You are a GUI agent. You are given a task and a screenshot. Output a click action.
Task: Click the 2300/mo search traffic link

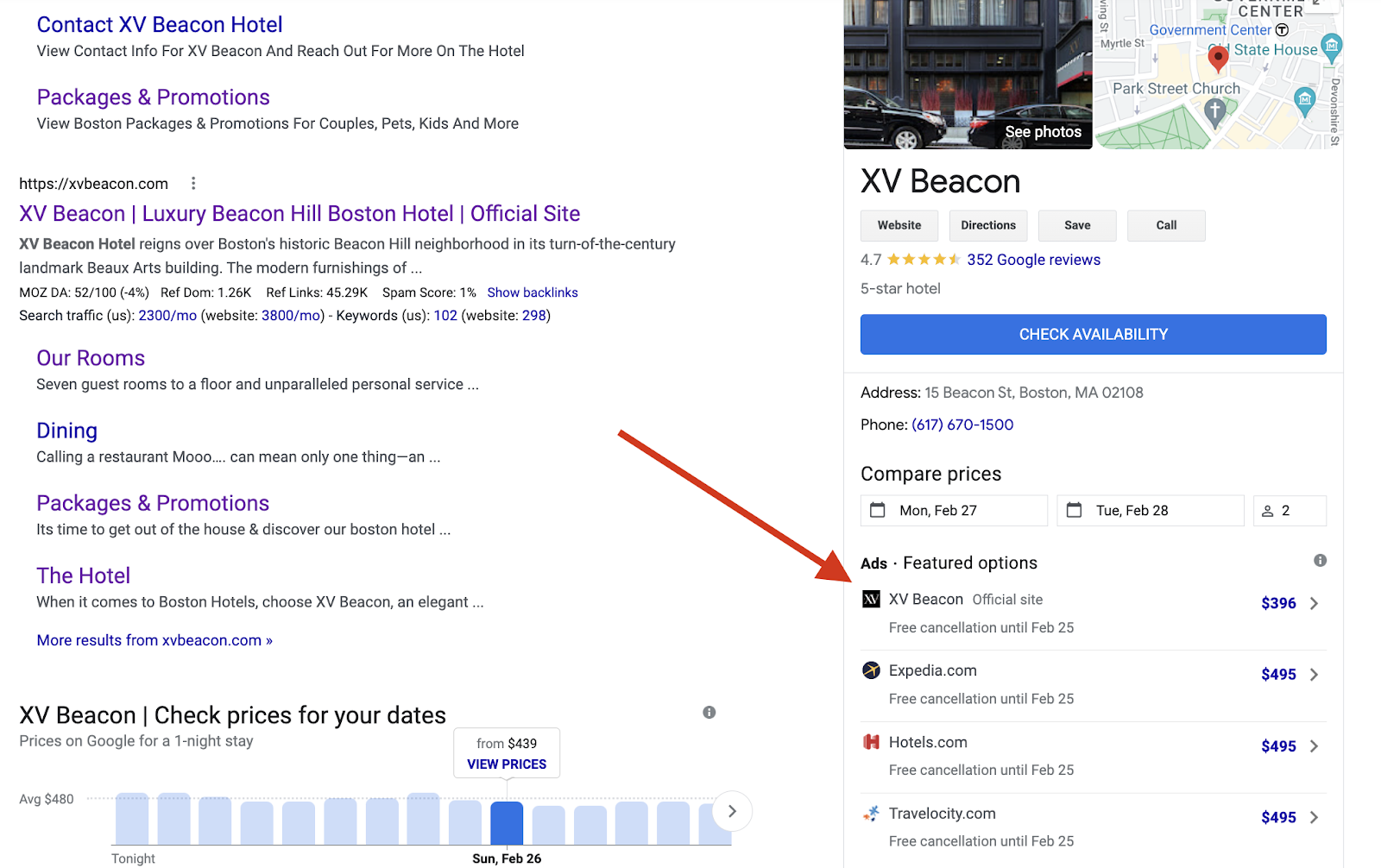pos(167,316)
